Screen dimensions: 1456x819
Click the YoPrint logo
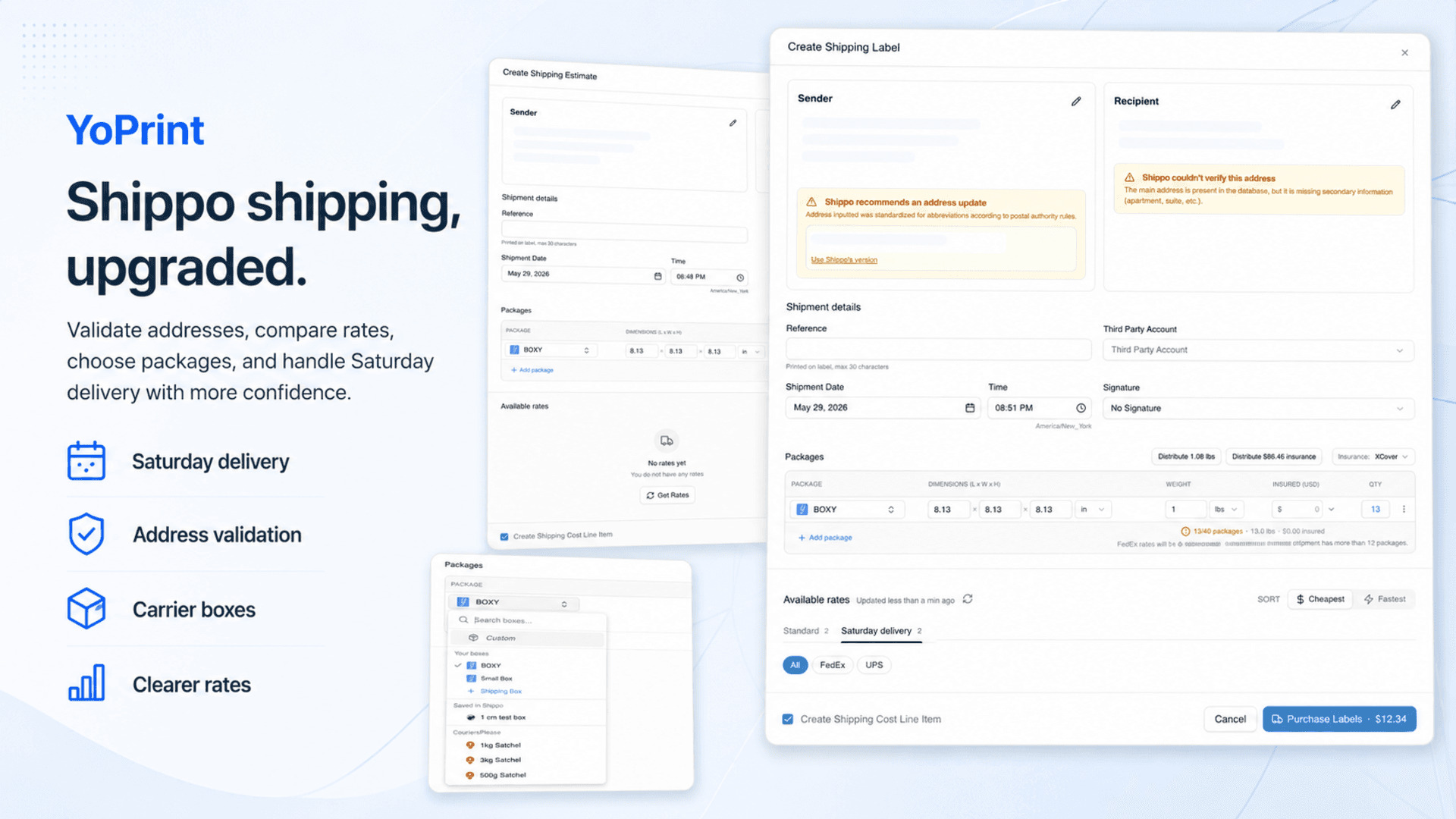(x=135, y=130)
